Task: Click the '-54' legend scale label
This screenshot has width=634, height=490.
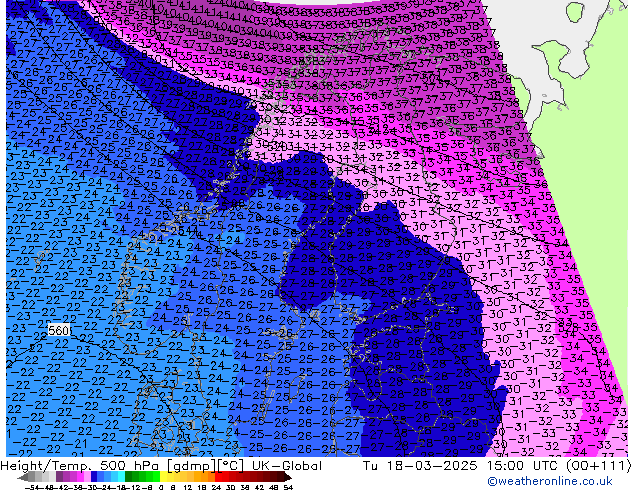Action: click(x=32, y=487)
